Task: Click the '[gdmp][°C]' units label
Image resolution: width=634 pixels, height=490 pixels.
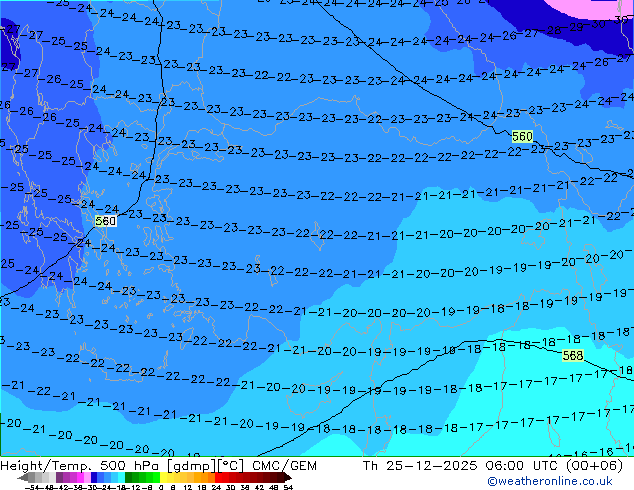Action: [205, 466]
